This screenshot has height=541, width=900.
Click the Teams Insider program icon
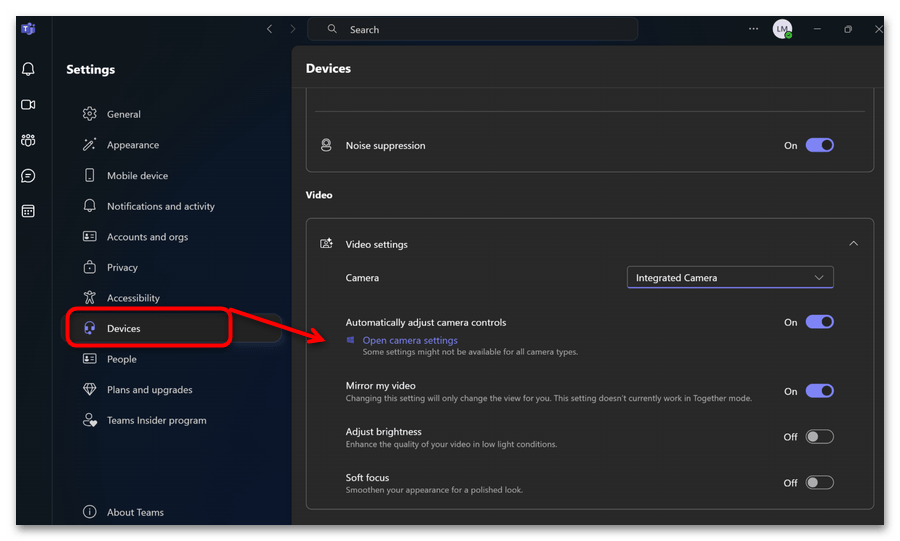pyautogui.click(x=90, y=420)
